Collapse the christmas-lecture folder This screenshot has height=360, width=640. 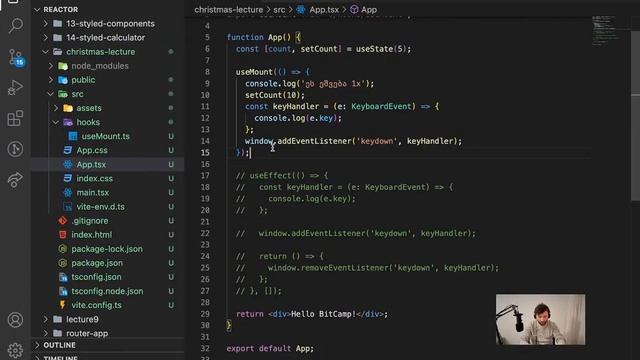coord(46,52)
